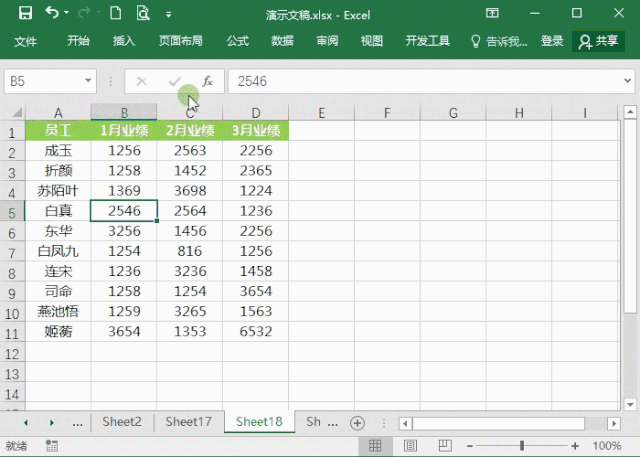Click the Save icon in quick access toolbar

pos(25,14)
